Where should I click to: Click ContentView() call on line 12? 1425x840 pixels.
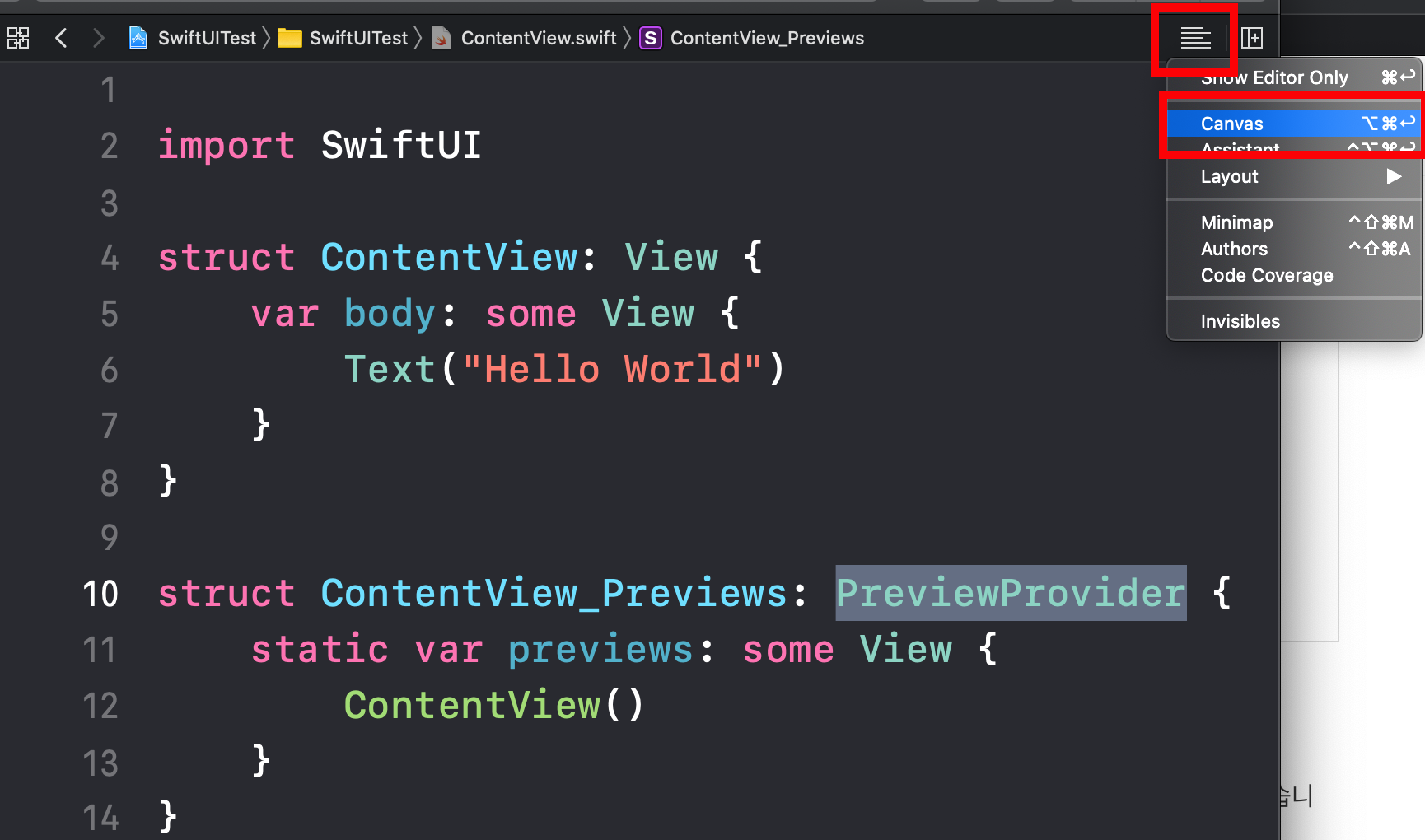point(493,706)
